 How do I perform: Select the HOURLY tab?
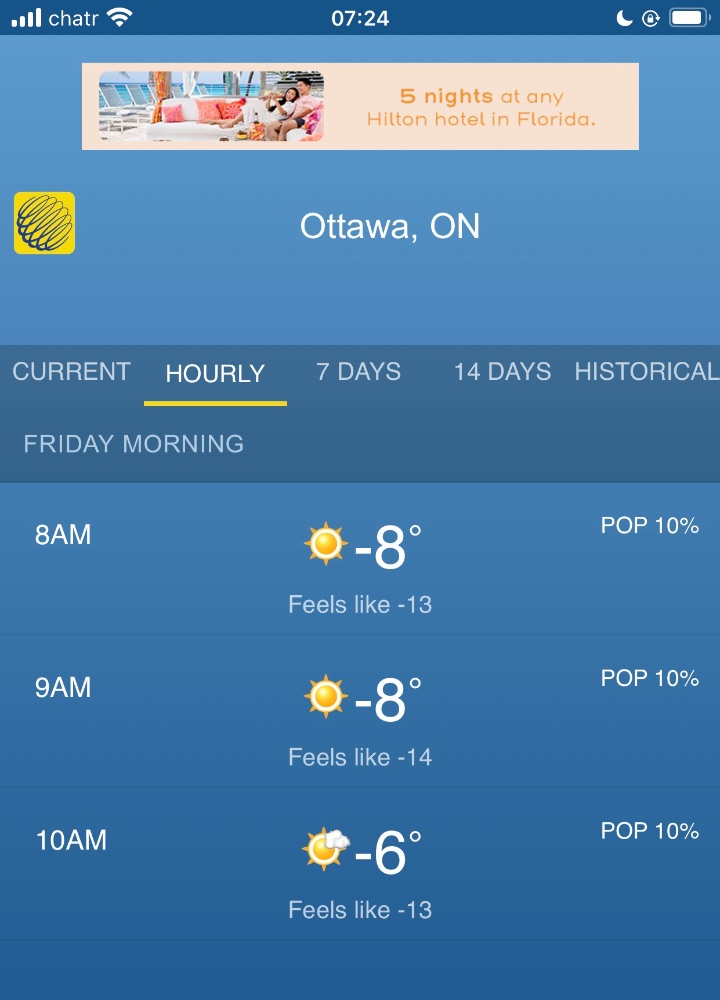click(x=215, y=374)
